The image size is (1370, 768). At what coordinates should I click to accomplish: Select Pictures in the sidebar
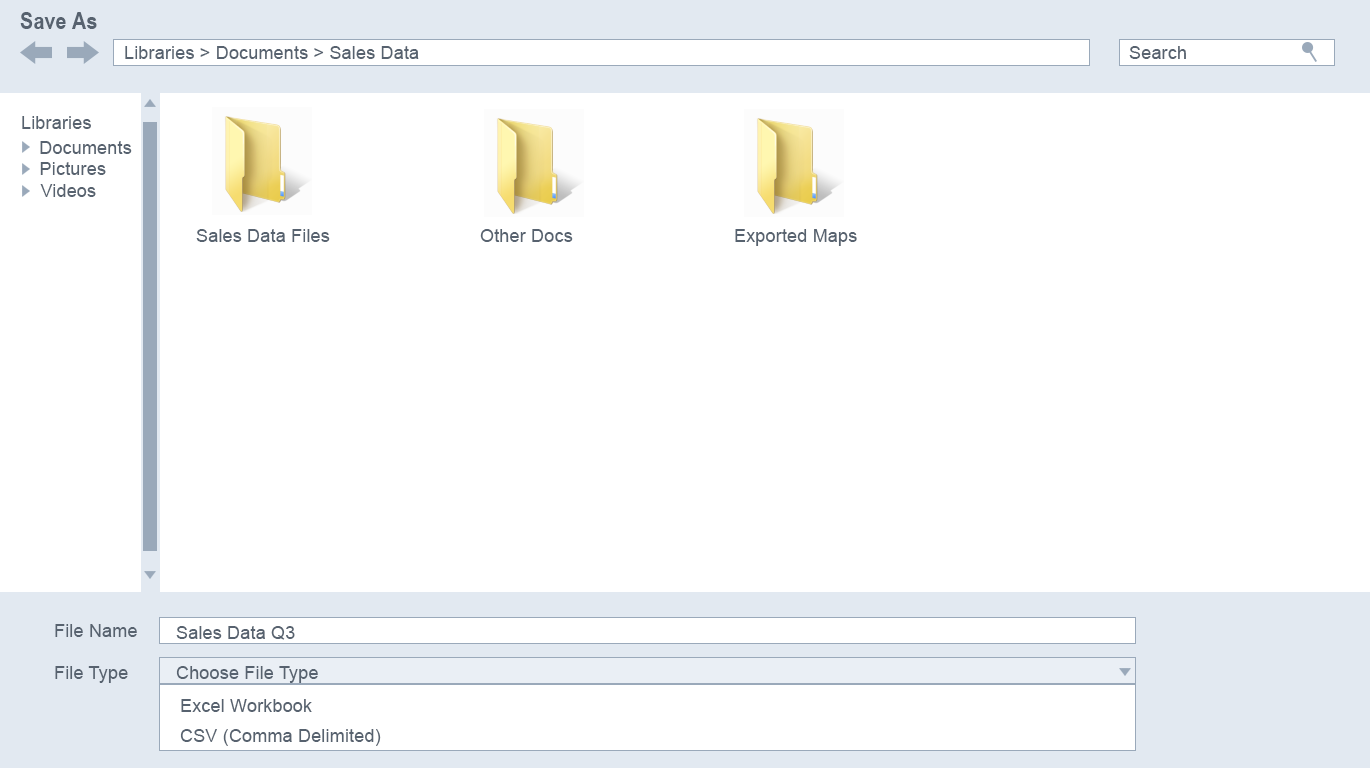pyautogui.click(x=72, y=169)
